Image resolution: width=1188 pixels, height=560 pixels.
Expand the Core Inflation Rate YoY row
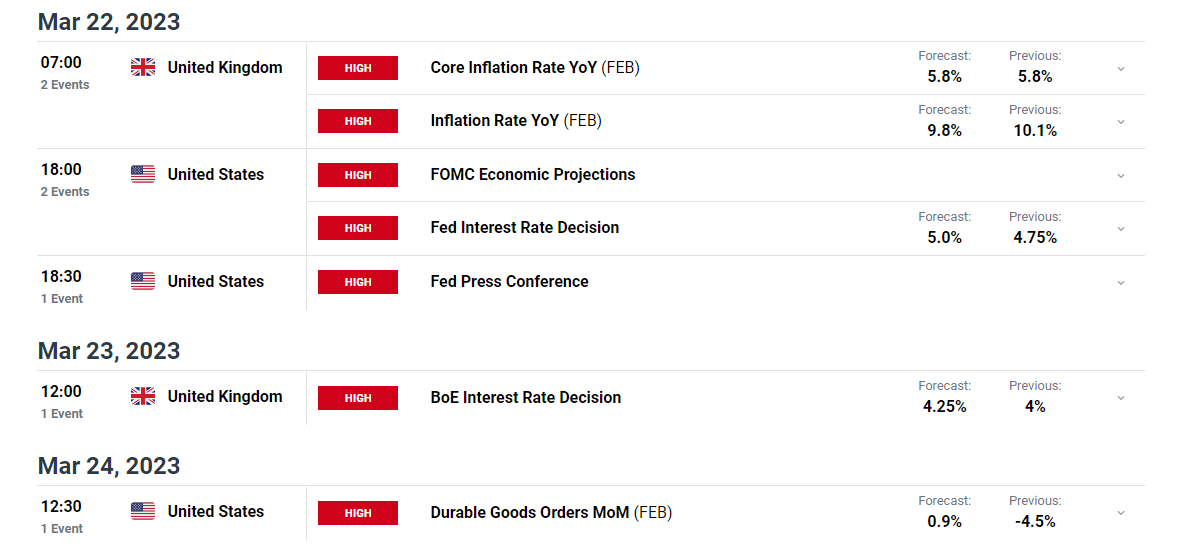pos(1121,68)
